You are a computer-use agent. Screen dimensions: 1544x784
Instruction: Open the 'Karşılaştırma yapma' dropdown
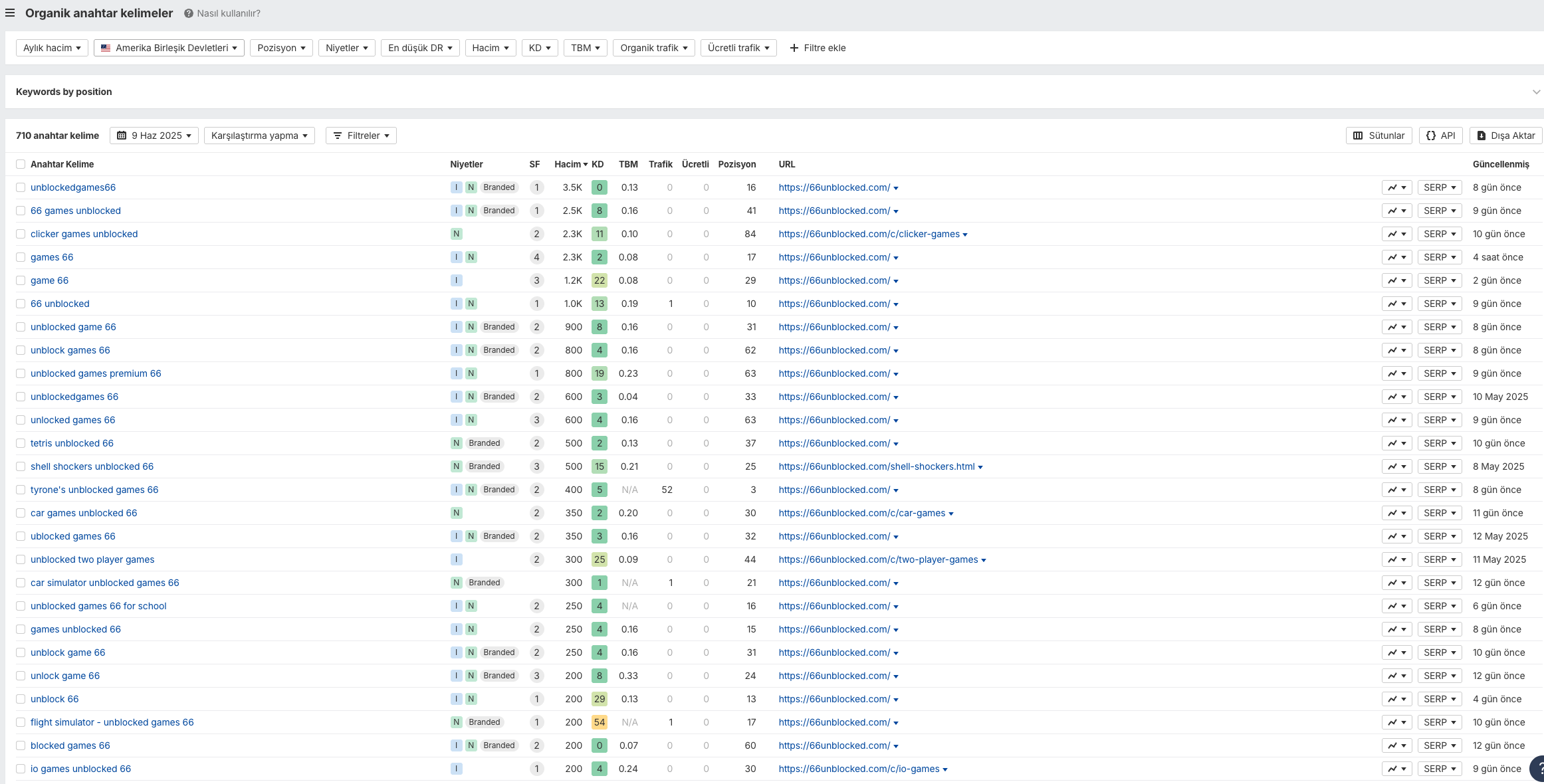[x=259, y=136]
